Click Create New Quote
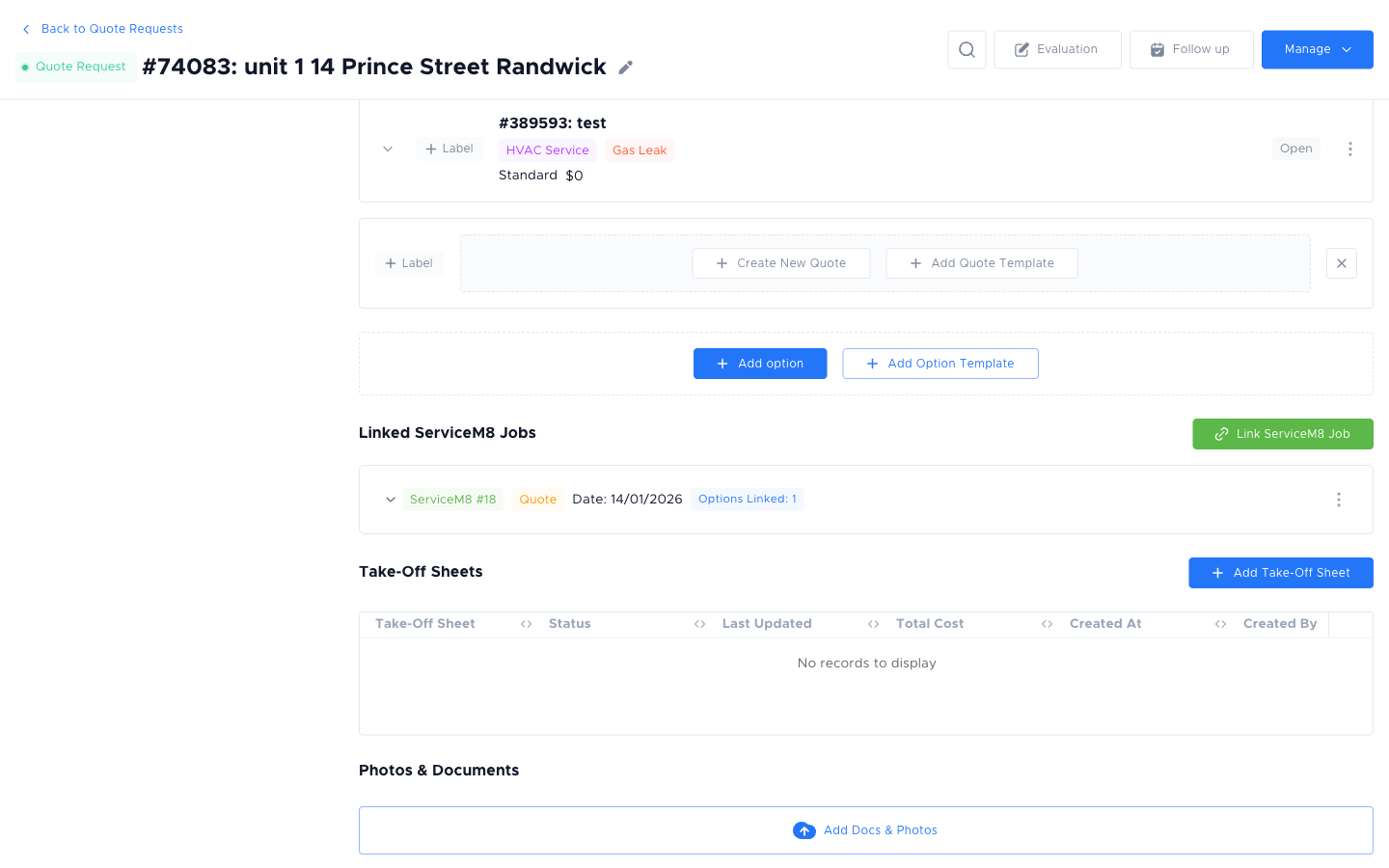Image resolution: width=1389 pixels, height=868 pixels. (781, 263)
